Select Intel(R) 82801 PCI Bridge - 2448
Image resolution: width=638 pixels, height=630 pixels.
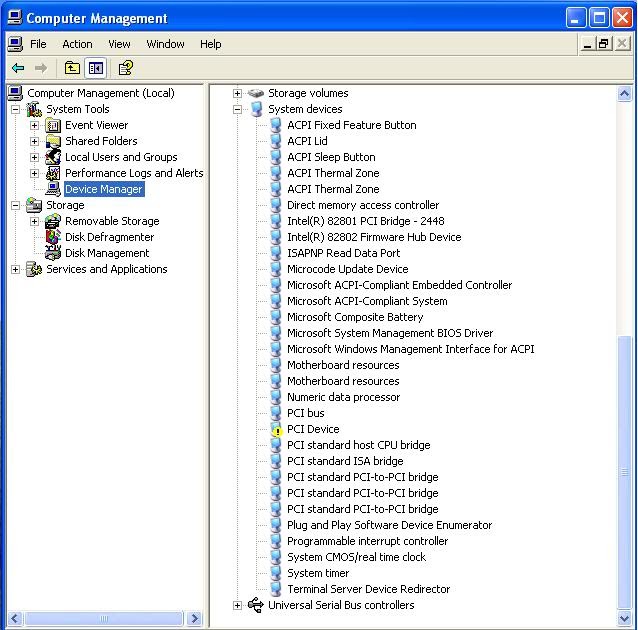click(365, 221)
